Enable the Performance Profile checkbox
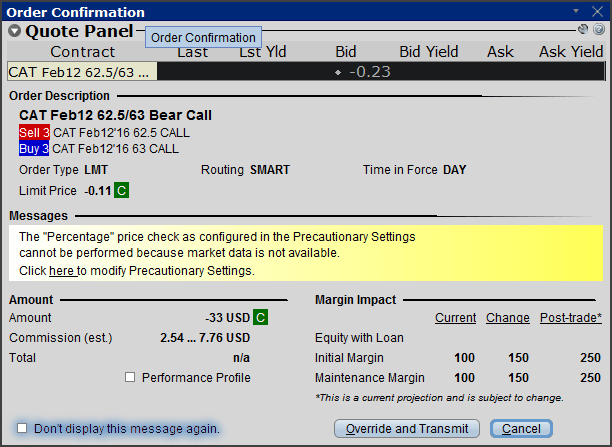This screenshot has width=612, height=447. [x=130, y=377]
